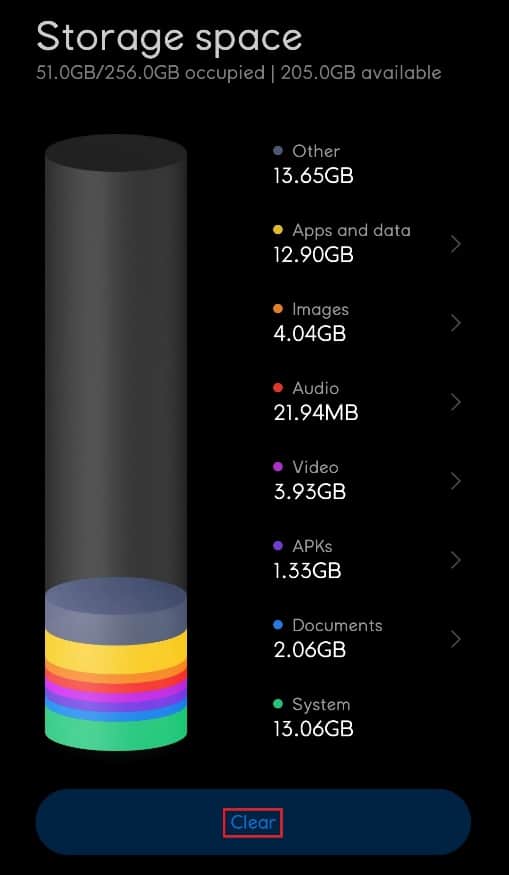Click the Clear button
Screen dimensions: 509x875
coord(253,822)
